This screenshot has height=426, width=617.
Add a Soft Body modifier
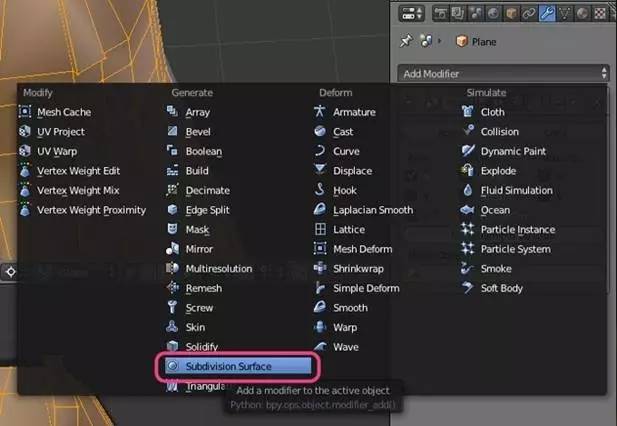tap(532, 288)
